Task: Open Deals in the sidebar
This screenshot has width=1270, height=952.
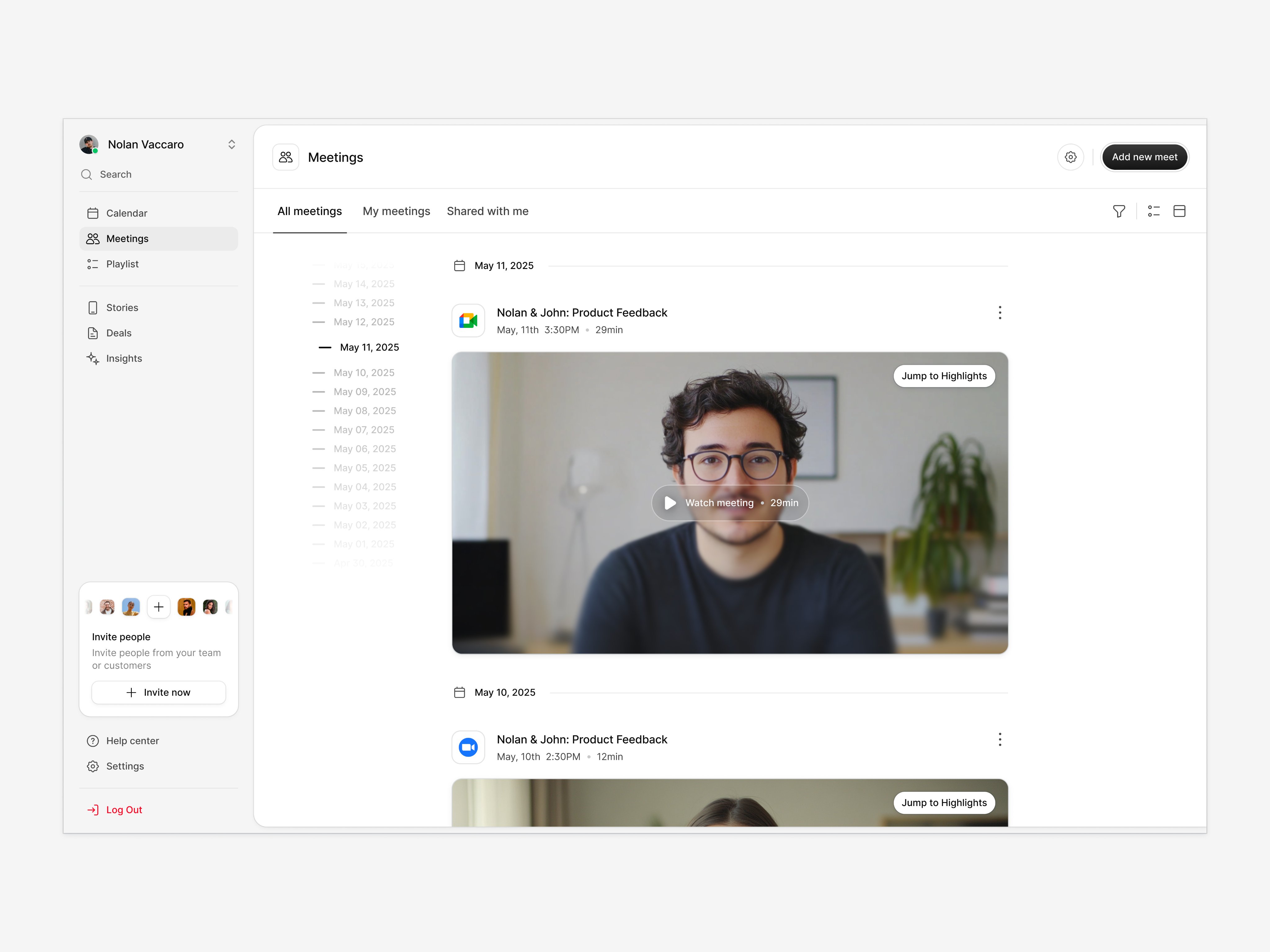Action: (118, 333)
